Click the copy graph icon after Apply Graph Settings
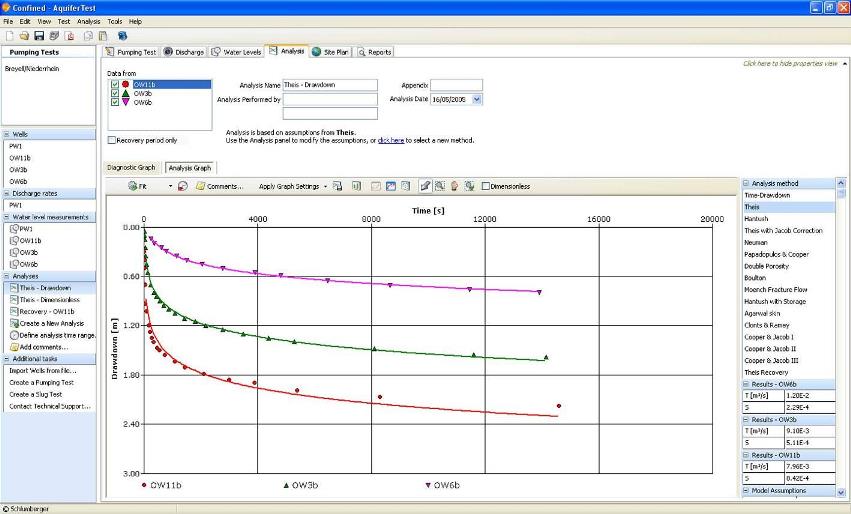Image resolution: width=851 pixels, height=514 pixels. point(338,186)
